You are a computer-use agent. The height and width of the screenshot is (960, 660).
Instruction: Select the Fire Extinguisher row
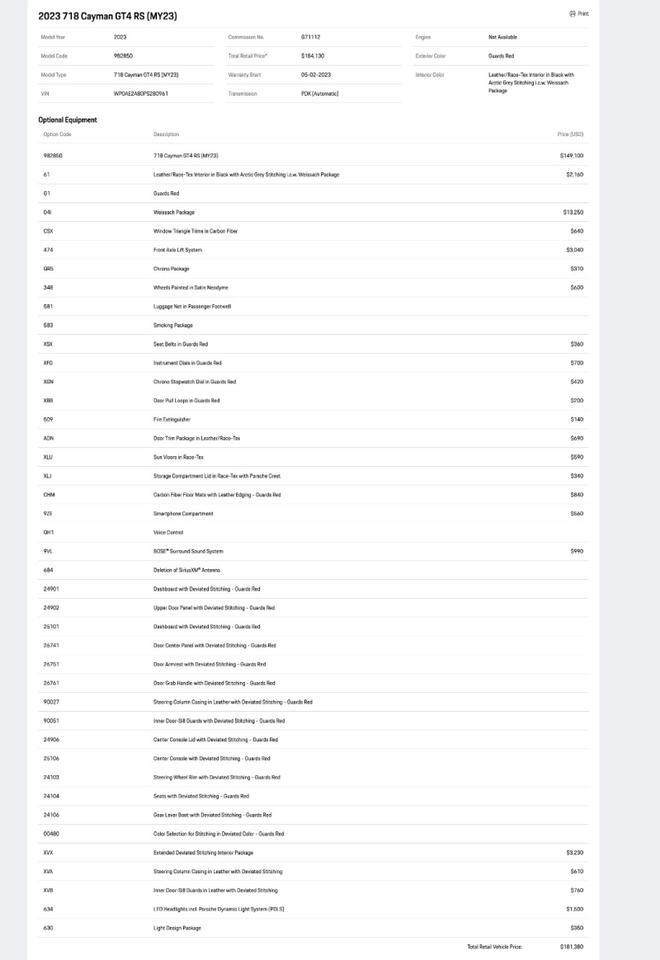172,419
